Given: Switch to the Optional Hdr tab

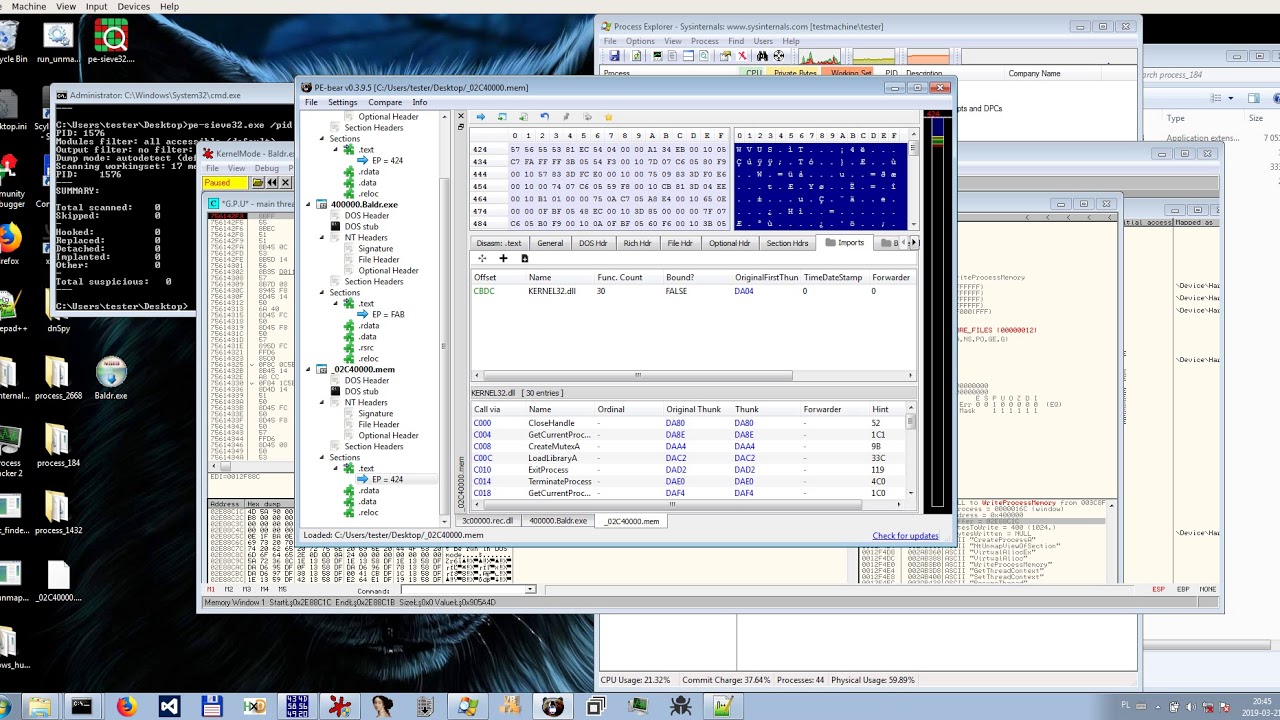Looking at the screenshot, I should coord(730,243).
